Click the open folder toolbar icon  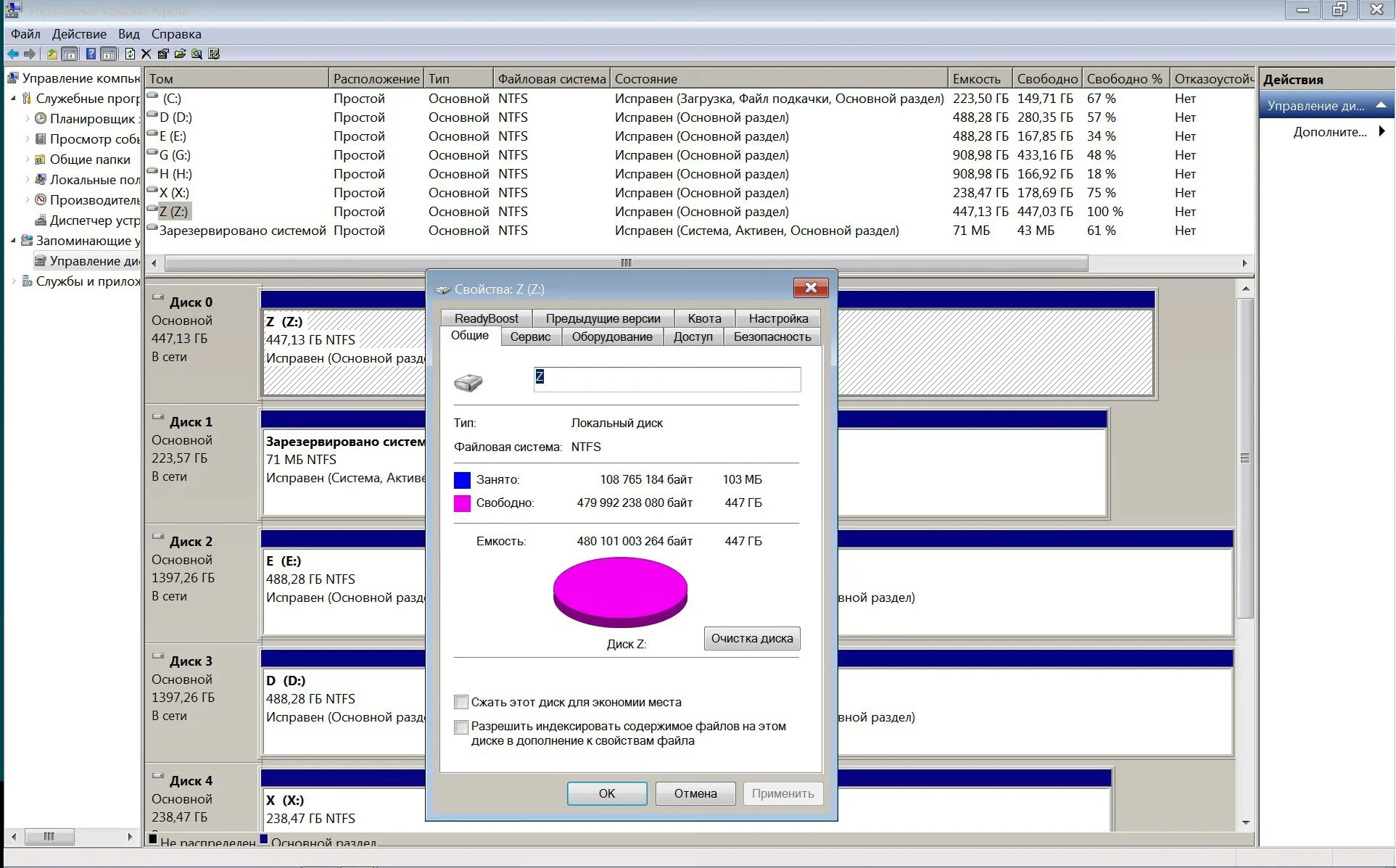click(180, 54)
